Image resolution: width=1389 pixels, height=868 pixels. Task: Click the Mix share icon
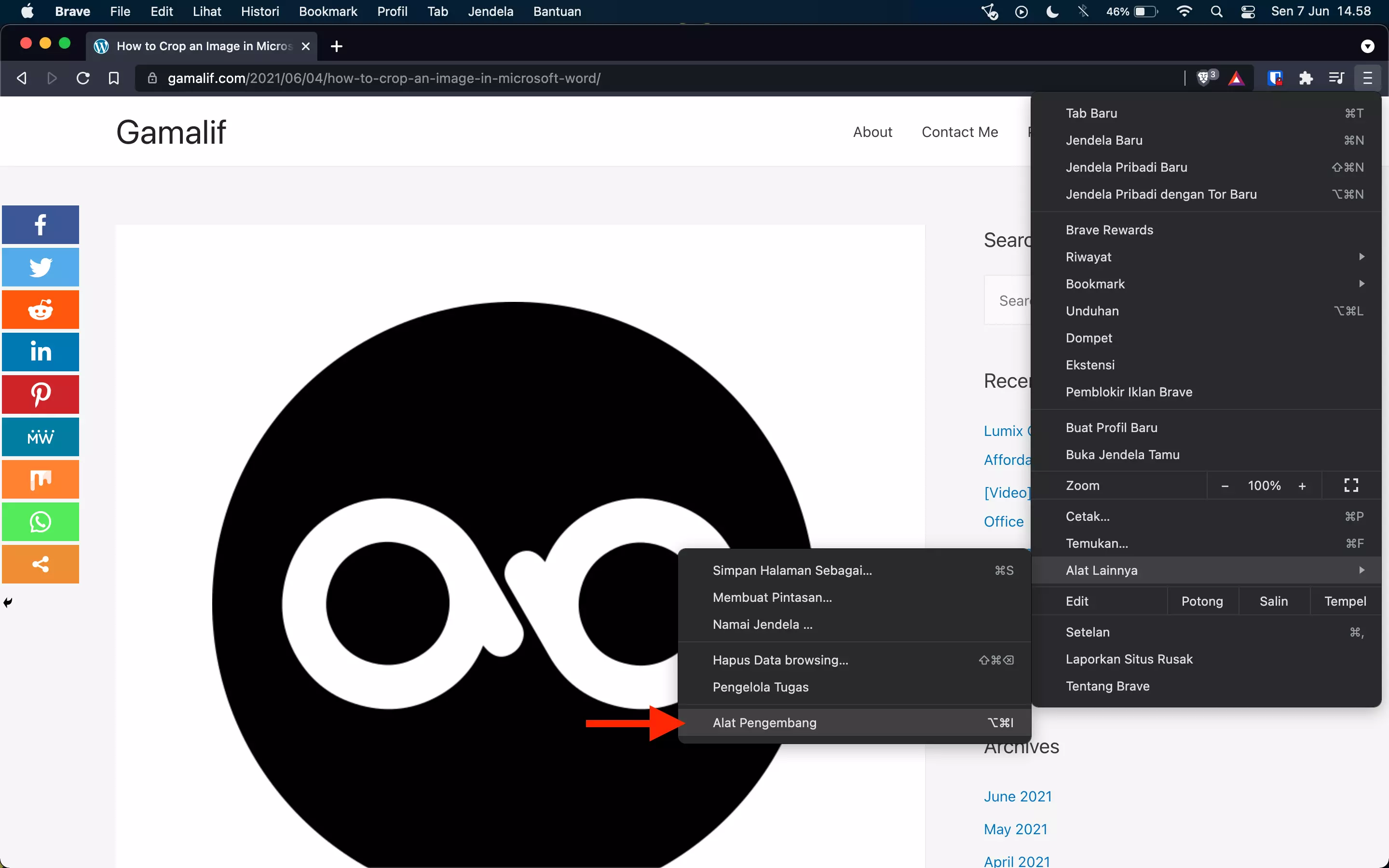[x=40, y=480]
